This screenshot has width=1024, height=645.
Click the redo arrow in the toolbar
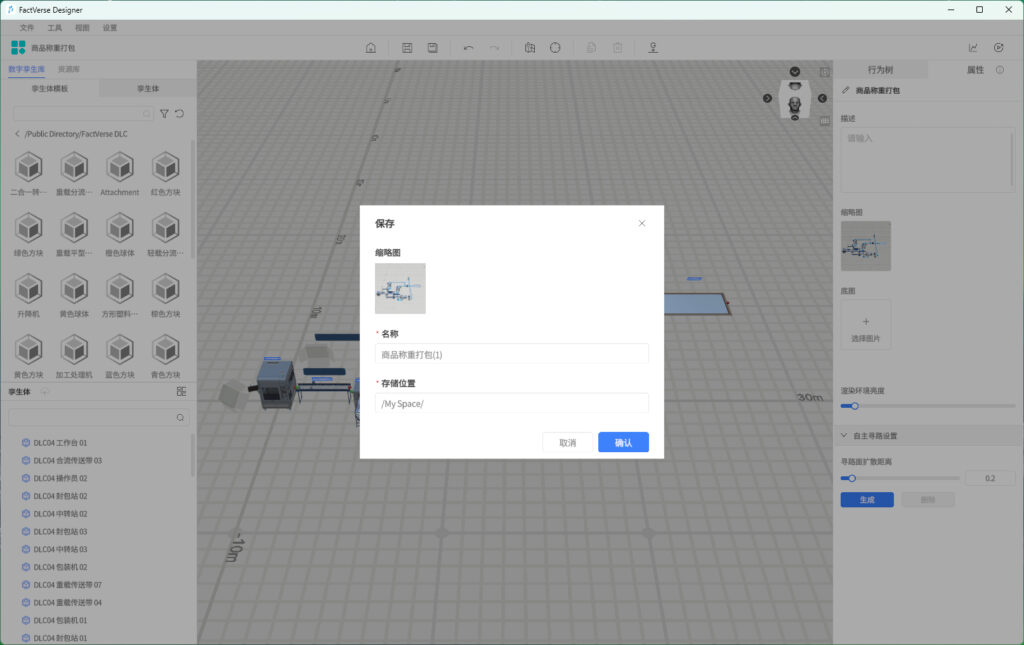tap(494, 48)
